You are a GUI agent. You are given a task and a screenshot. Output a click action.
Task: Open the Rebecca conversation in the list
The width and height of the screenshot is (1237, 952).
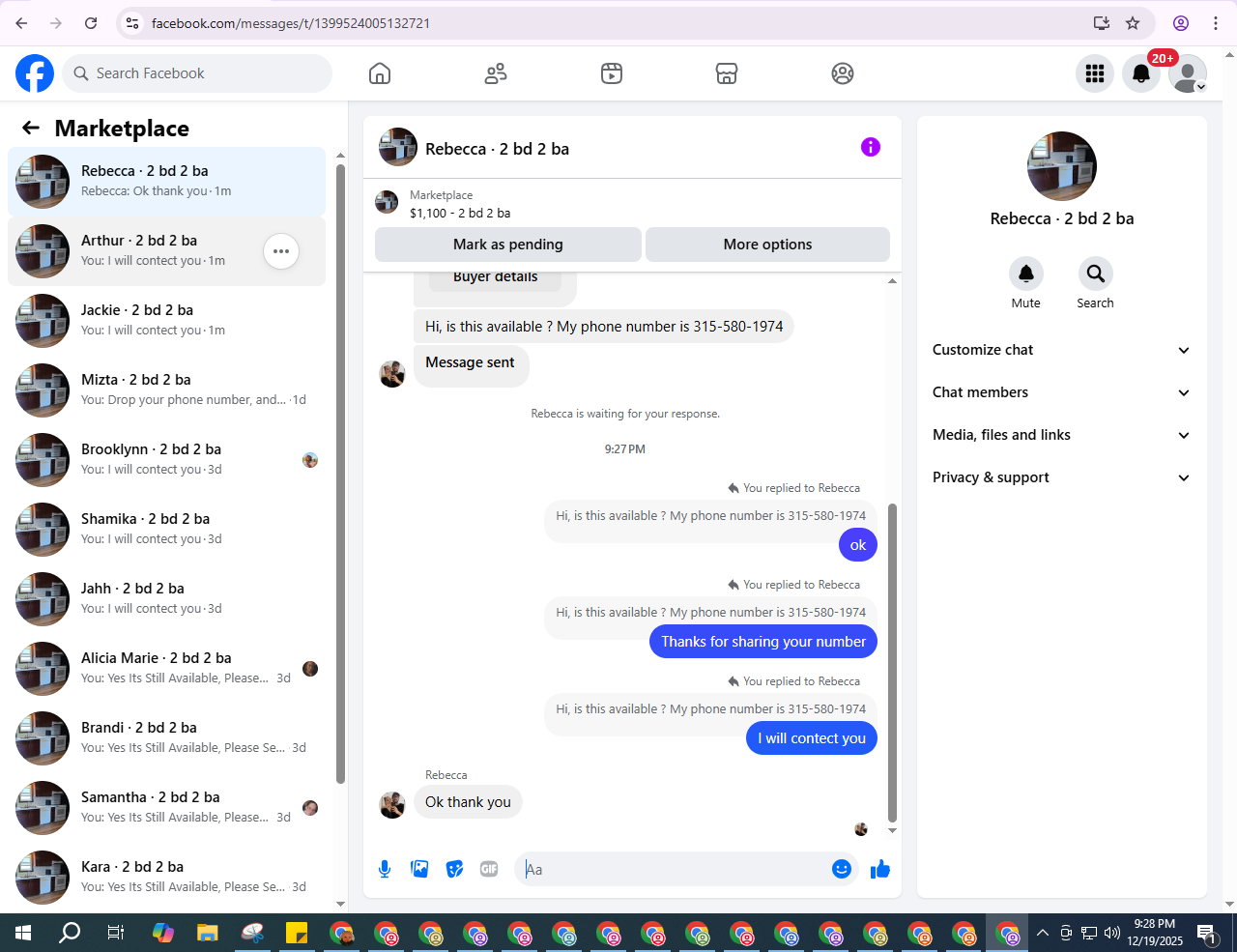point(166,182)
